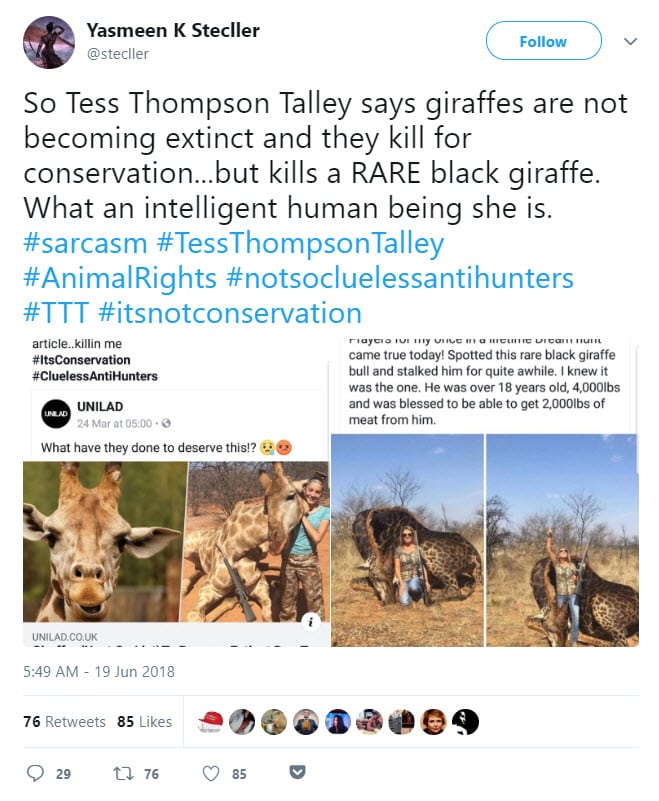Open the #sarcasm hashtag
The height and width of the screenshot is (801, 659).
click(x=85, y=243)
